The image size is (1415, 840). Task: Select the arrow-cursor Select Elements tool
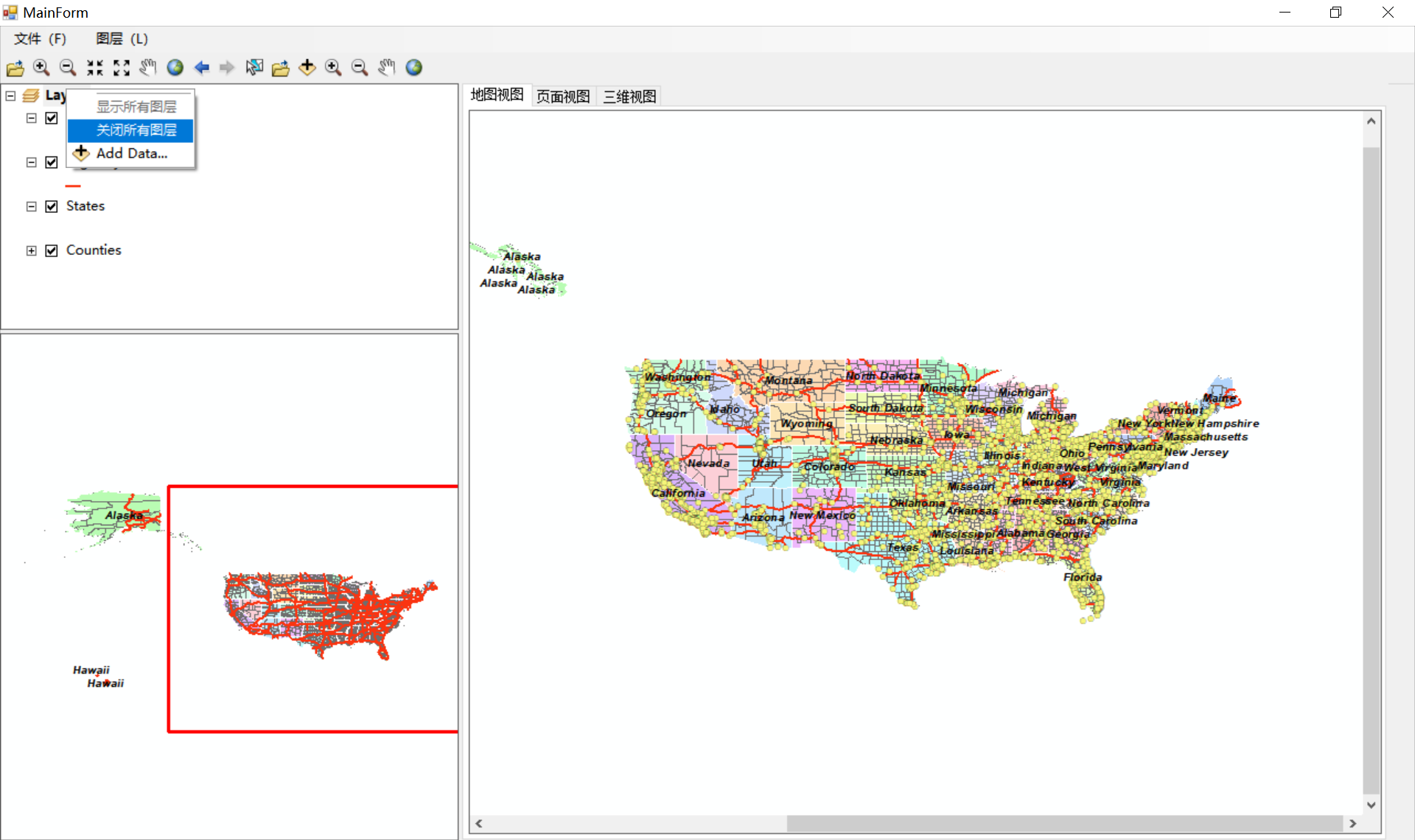tap(254, 68)
